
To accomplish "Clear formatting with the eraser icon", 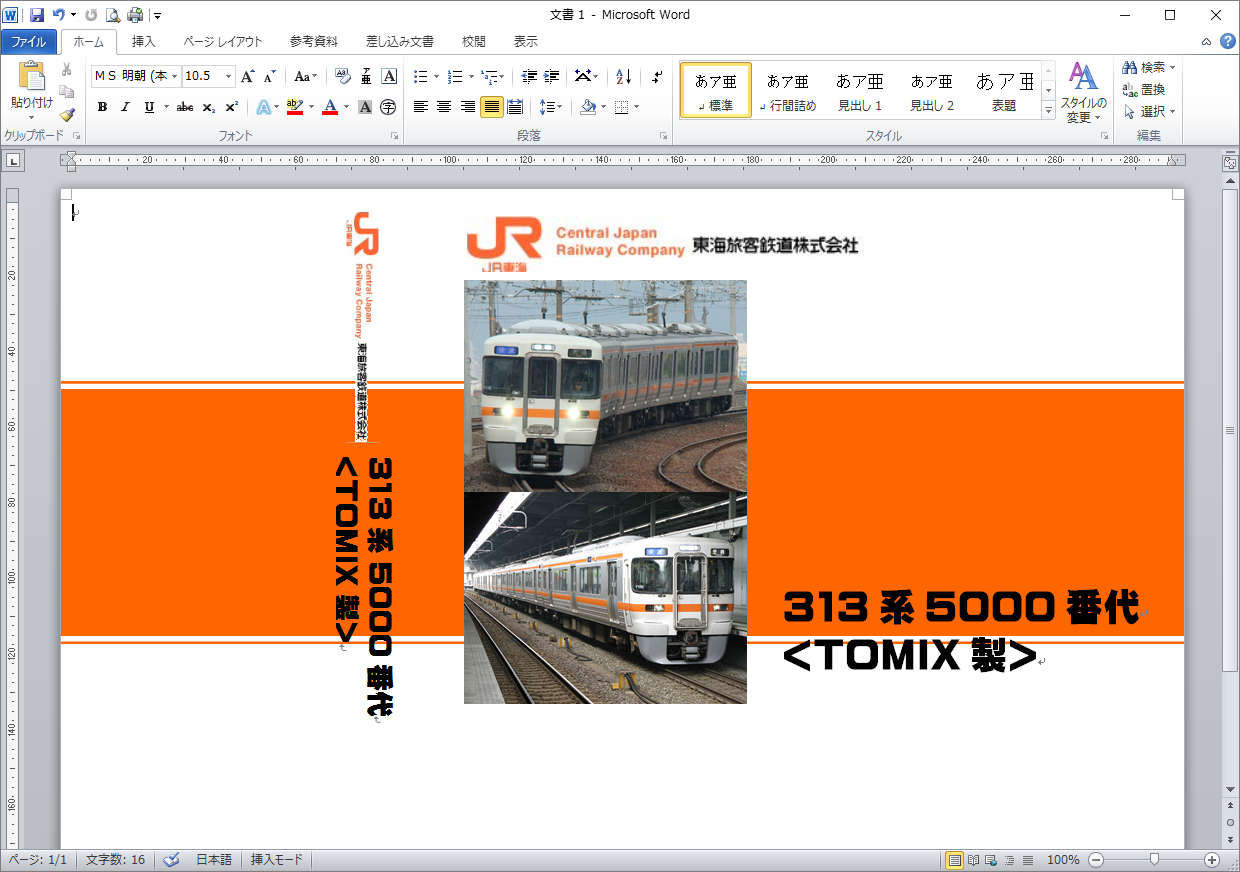I will pos(343,76).
